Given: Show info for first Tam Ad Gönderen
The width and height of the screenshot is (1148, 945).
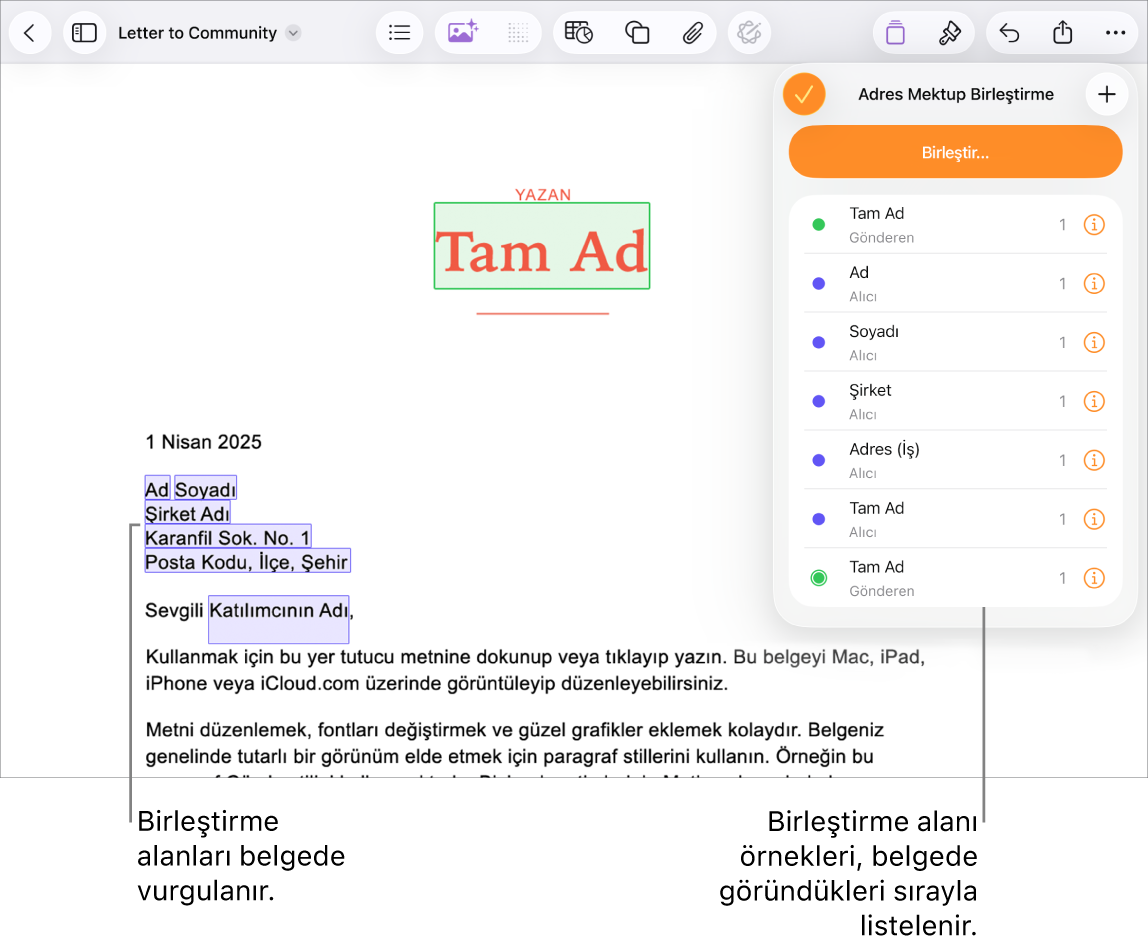Looking at the screenshot, I should pyautogui.click(x=1094, y=225).
